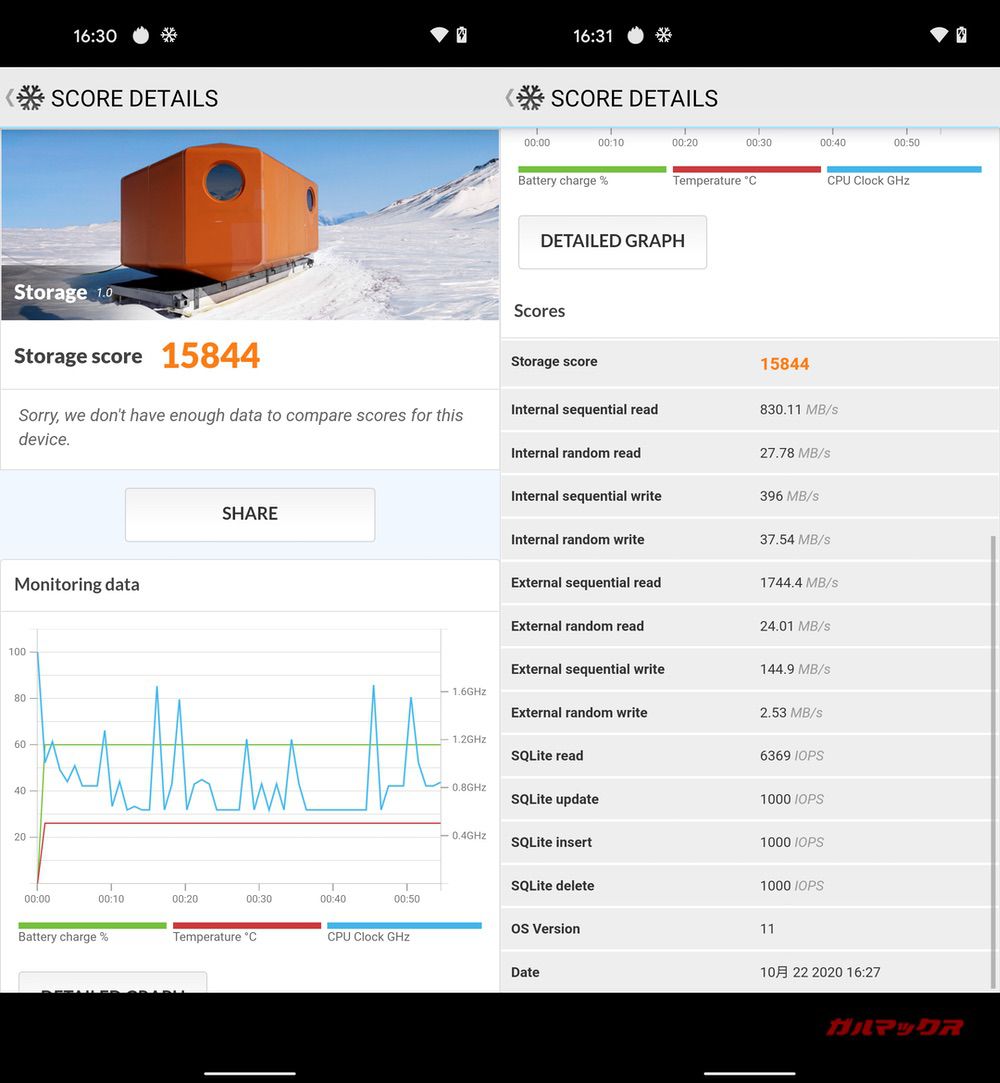Image resolution: width=1000 pixels, height=1083 pixels.
Task: Tap the snowflake notification icon beside 16:31
Action: coord(663,35)
